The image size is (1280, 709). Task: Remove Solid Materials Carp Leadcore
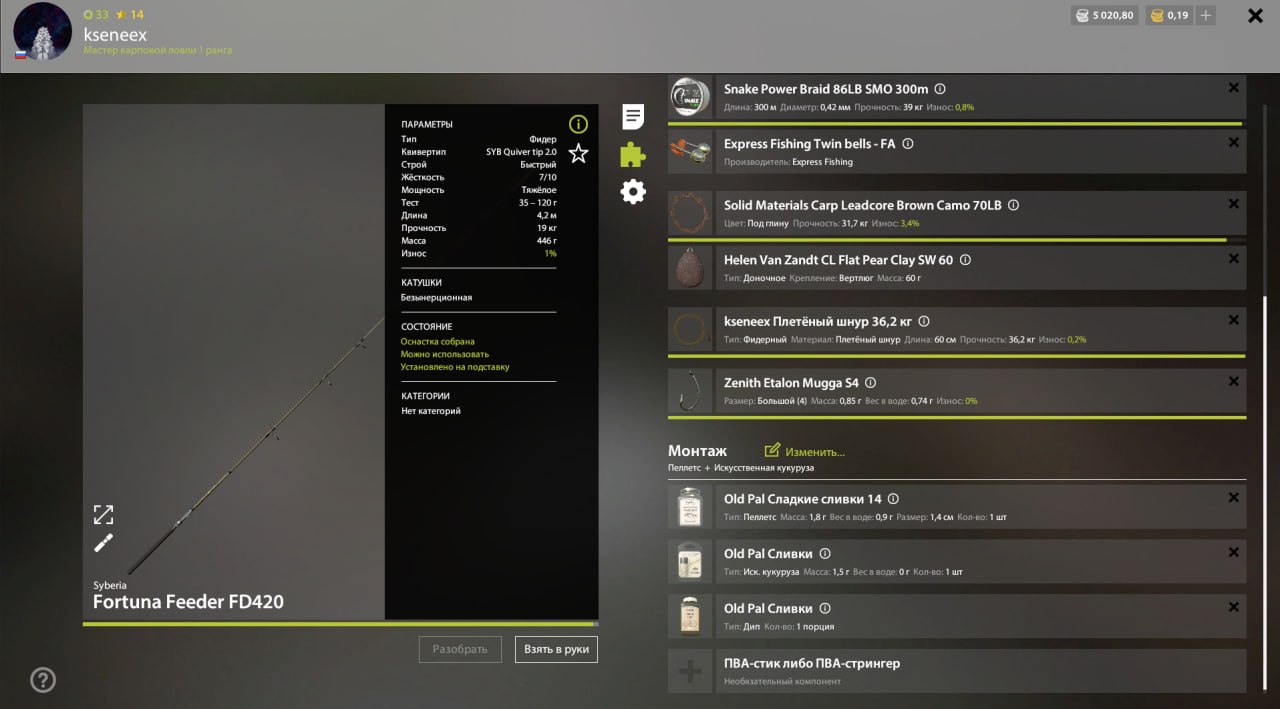click(1233, 204)
